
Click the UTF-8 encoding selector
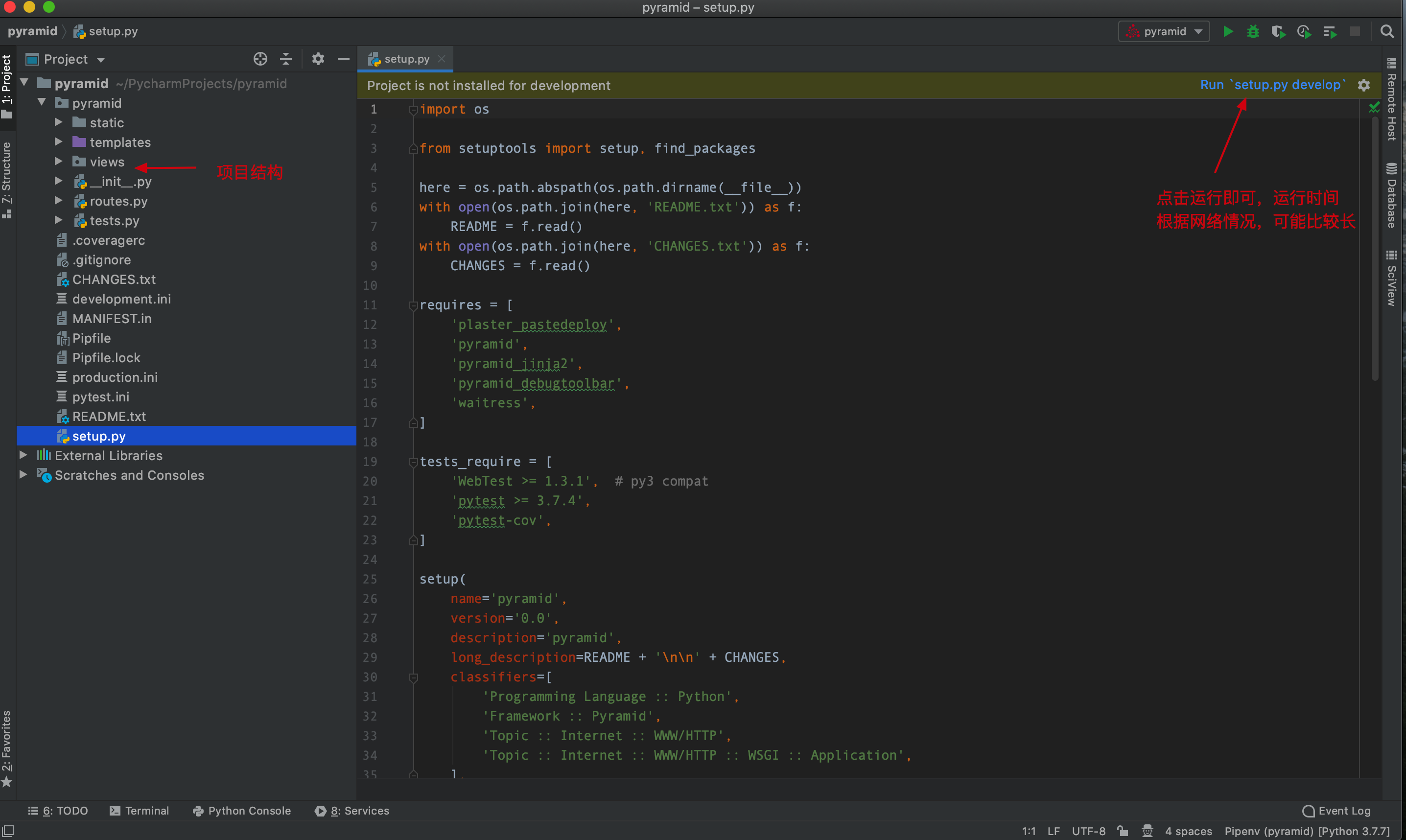(1088, 831)
